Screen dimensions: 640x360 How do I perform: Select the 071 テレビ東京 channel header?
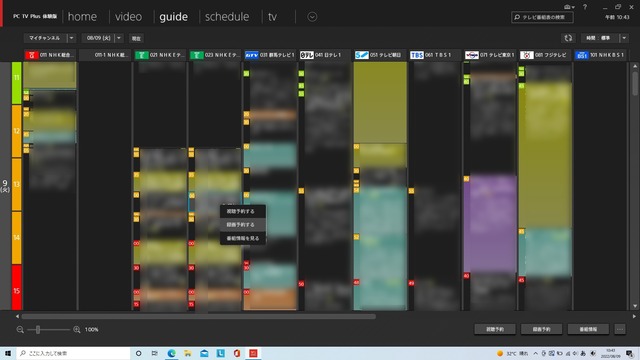pyautogui.click(x=490, y=55)
